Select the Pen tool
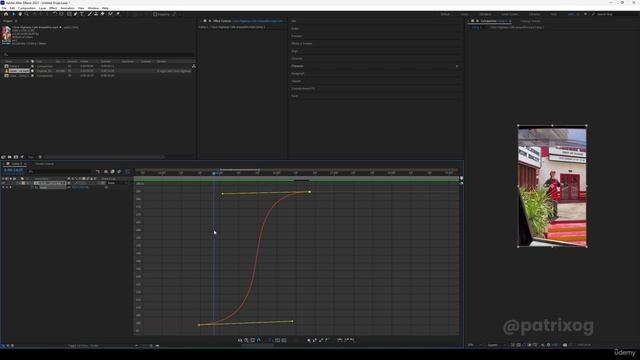This screenshot has width=640, height=360. (x=75, y=14)
